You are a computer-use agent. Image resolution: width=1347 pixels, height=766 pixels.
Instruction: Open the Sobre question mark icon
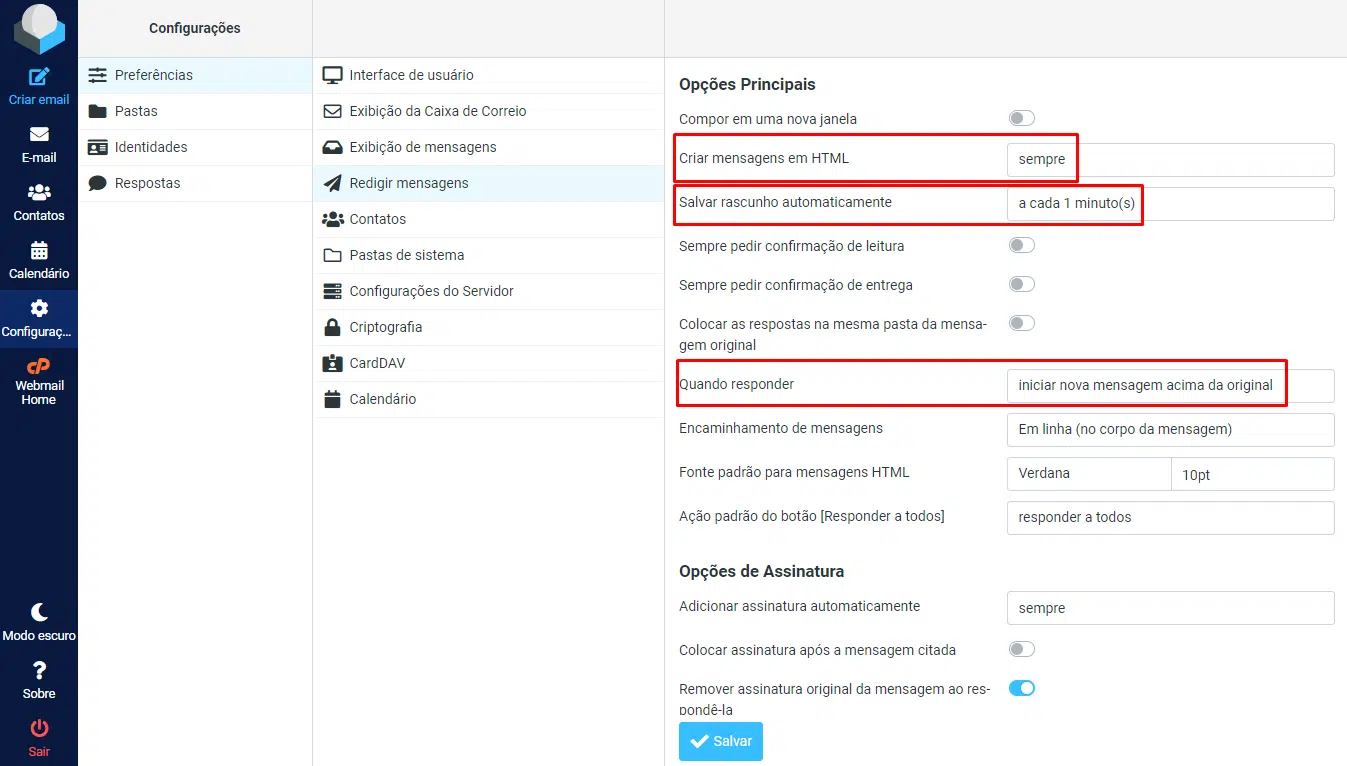click(39, 671)
